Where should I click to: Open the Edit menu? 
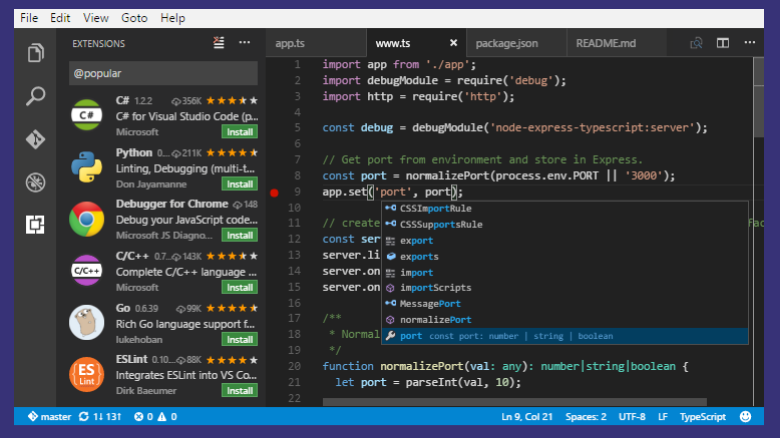tap(60, 18)
